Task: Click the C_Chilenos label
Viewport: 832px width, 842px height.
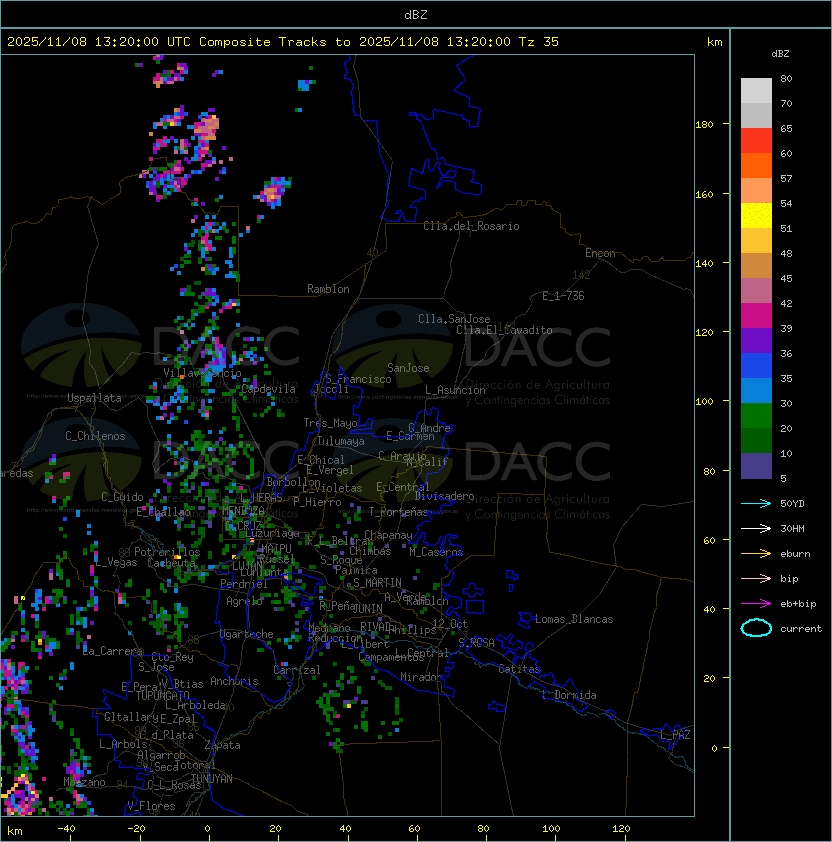Action: coord(95,436)
